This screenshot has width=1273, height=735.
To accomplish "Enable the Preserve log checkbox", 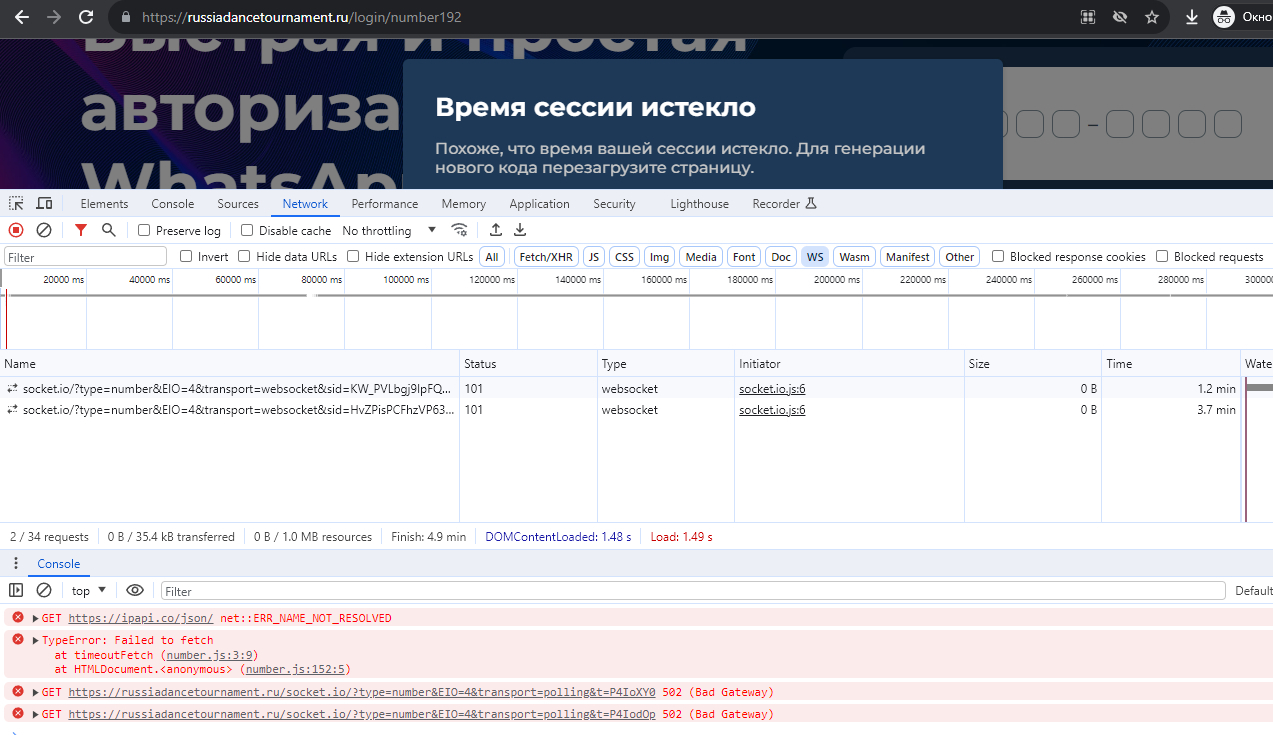I will click(145, 231).
